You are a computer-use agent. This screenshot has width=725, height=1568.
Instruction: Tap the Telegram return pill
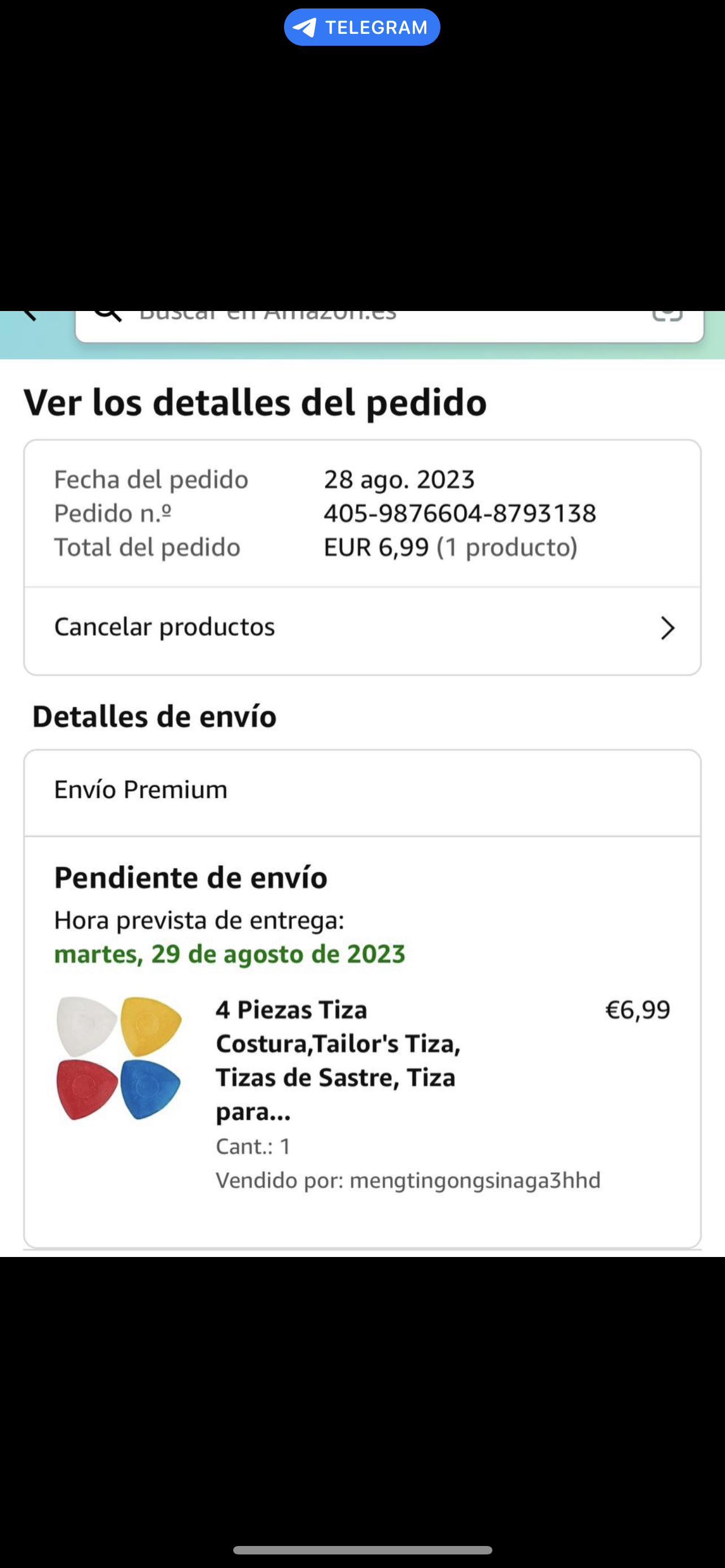tap(361, 28)
